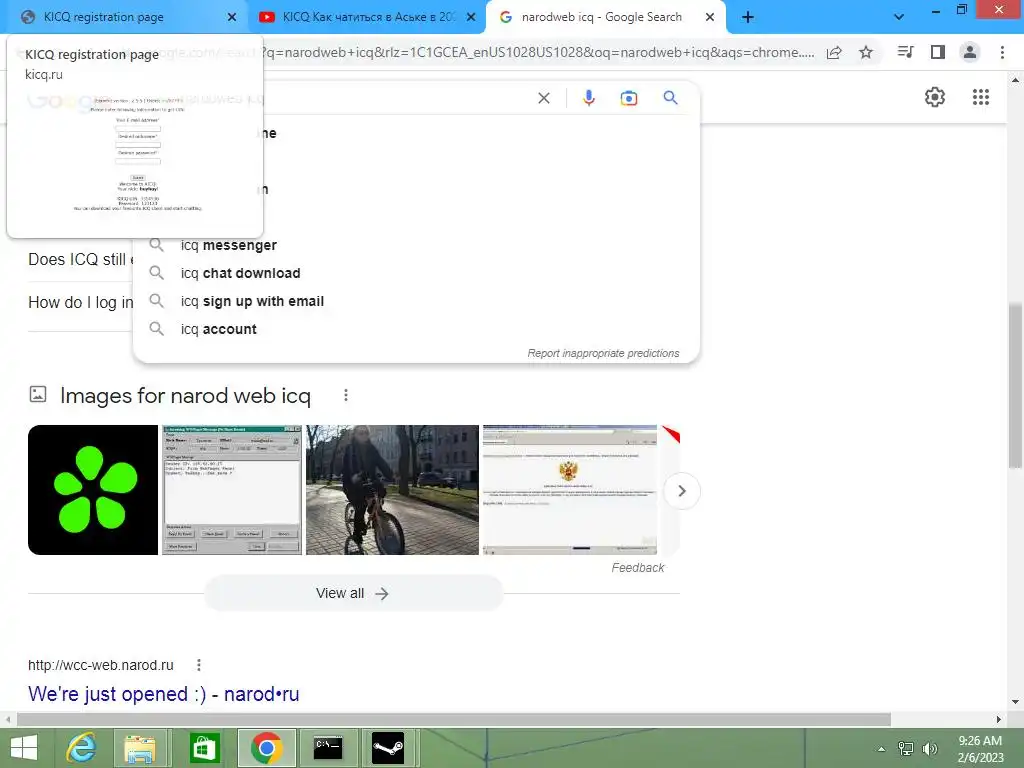Show hidden system tray icons

(x=882, y=749)
